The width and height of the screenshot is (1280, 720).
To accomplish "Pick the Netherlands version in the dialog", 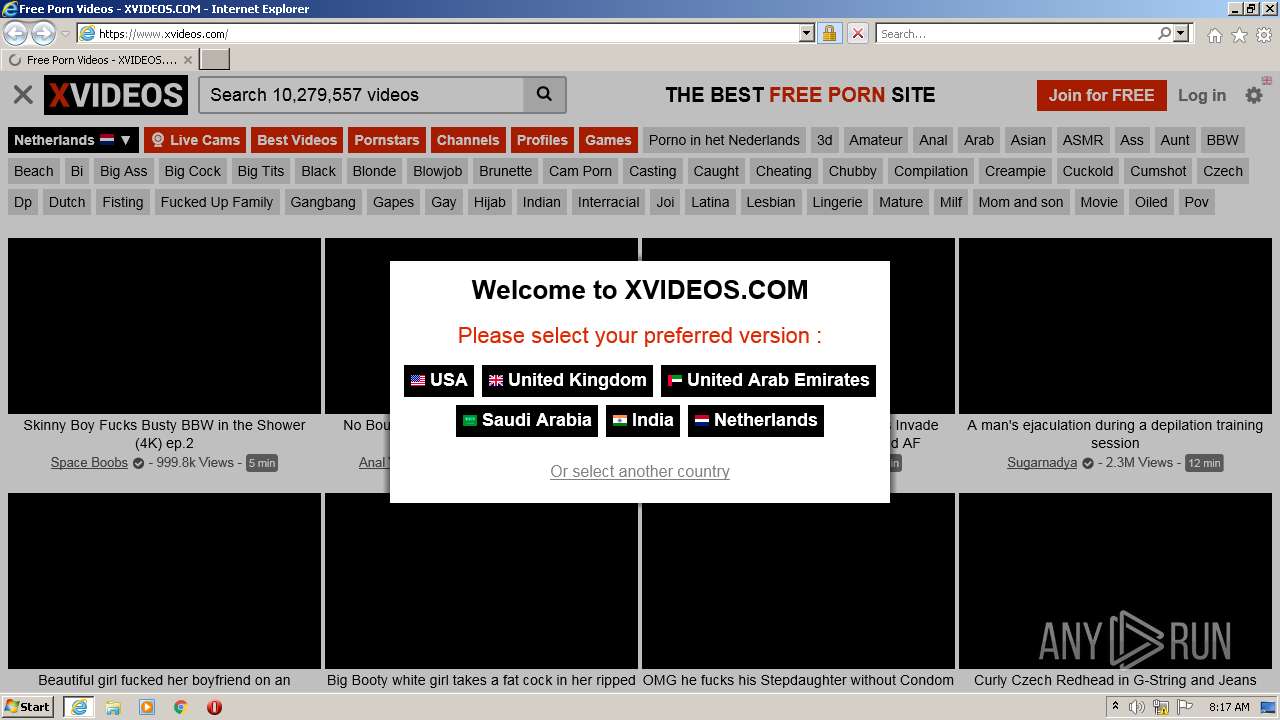I will [x=756, y=420].
